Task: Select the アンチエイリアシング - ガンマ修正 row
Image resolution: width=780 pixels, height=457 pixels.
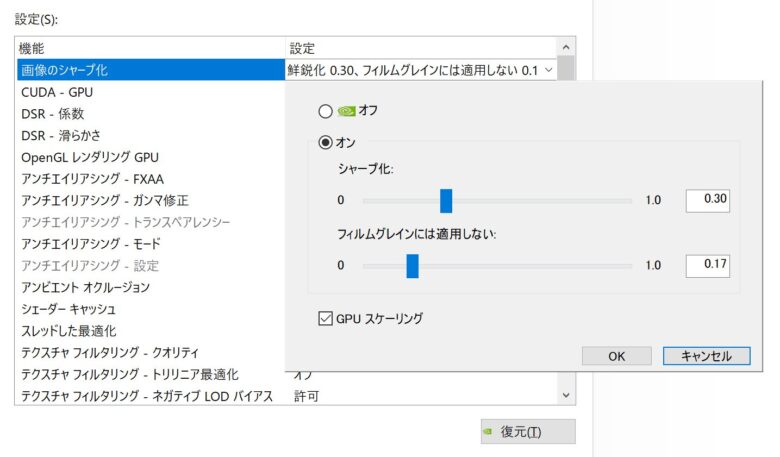Action: coord(151,200)
